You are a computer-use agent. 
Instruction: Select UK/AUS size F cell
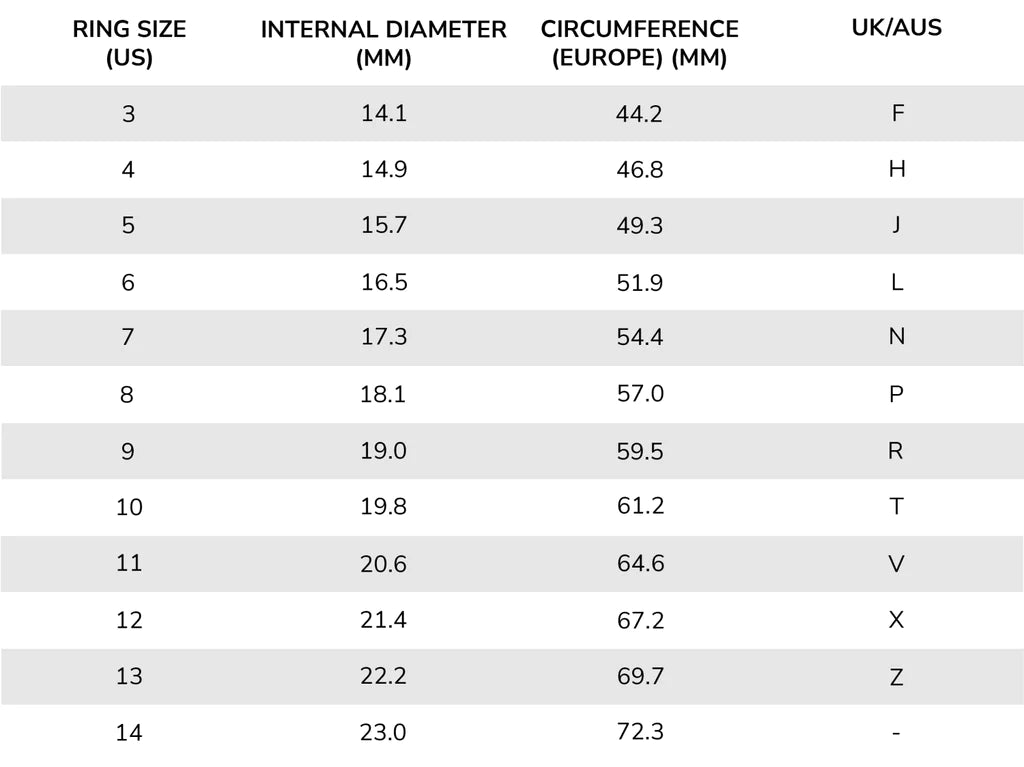(896, 113)
